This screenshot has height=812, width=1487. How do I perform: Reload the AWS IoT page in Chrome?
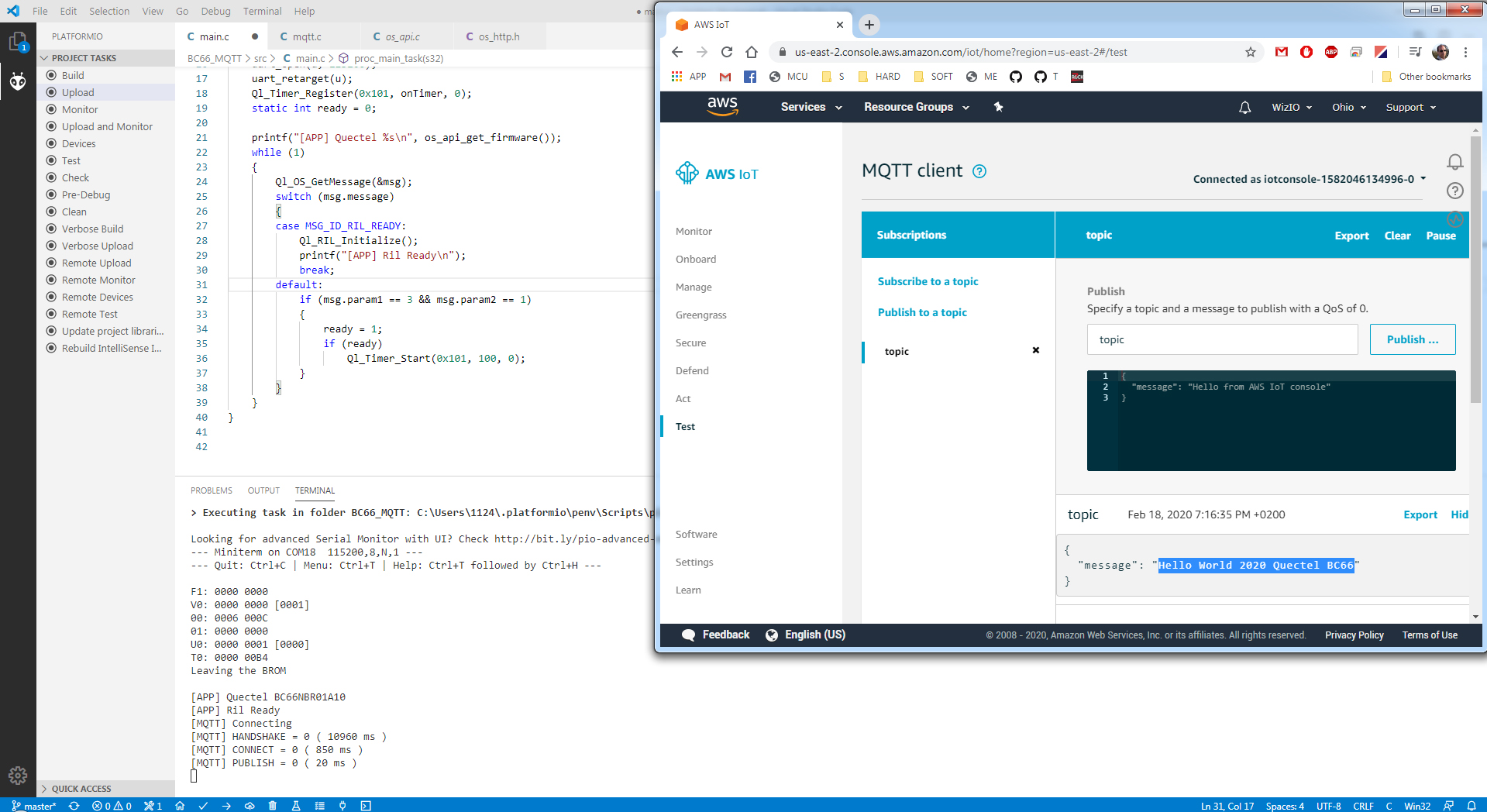click(727, 52)
